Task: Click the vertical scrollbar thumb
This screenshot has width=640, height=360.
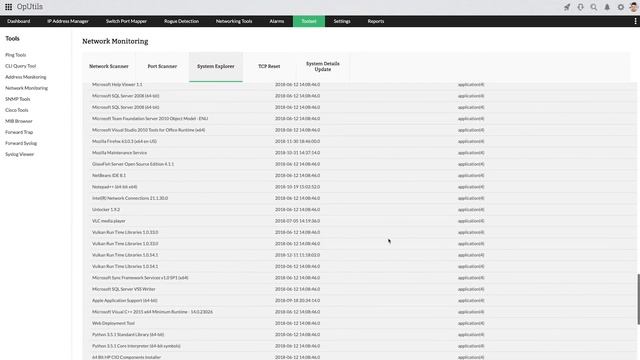Action: (638, 300)
